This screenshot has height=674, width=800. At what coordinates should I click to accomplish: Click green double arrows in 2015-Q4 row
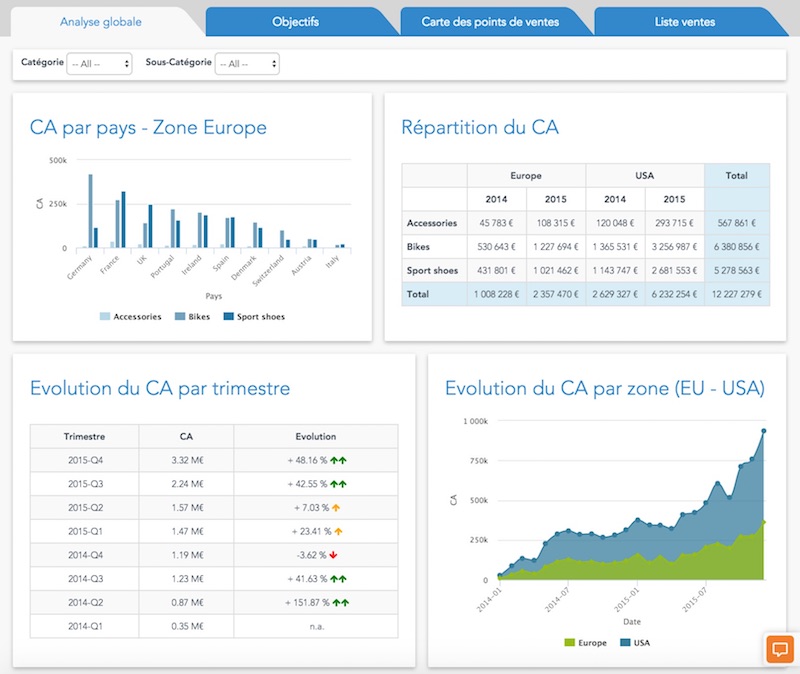click(x=338, y=460)
